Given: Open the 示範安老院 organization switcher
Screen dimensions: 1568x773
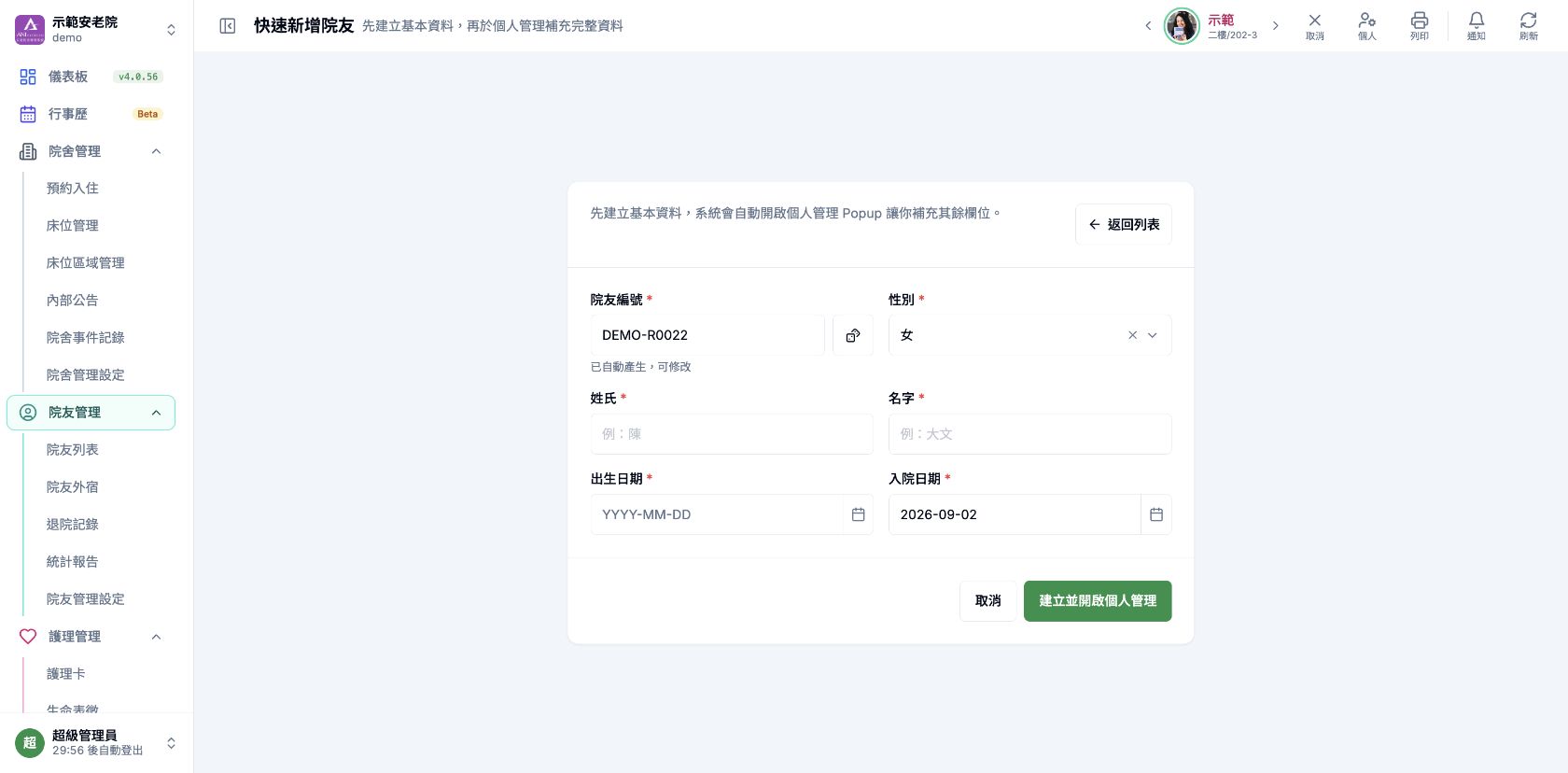Looking at the screenshot, I should pos(96,30).
